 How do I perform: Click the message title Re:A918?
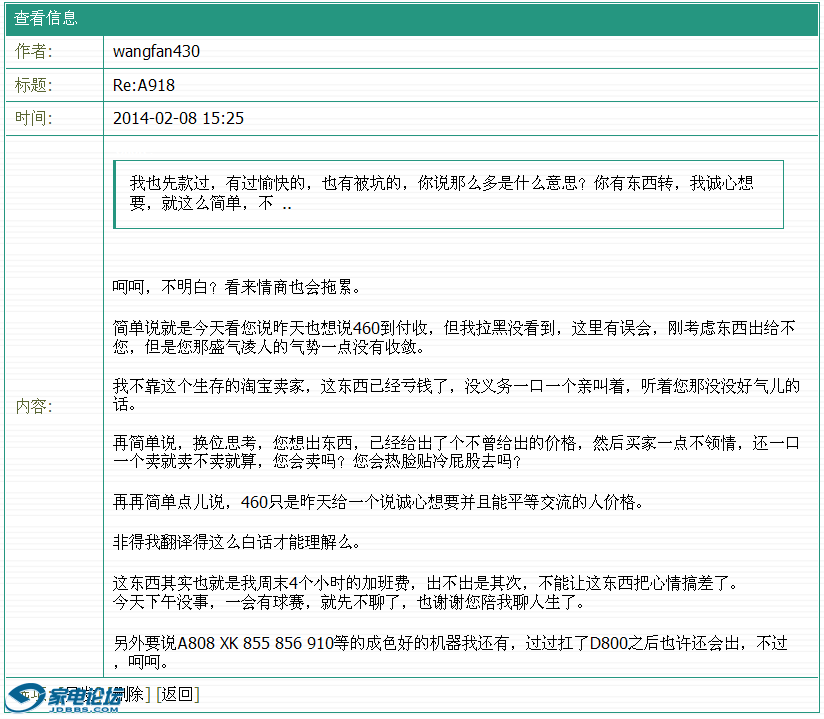tap(144, 85)
